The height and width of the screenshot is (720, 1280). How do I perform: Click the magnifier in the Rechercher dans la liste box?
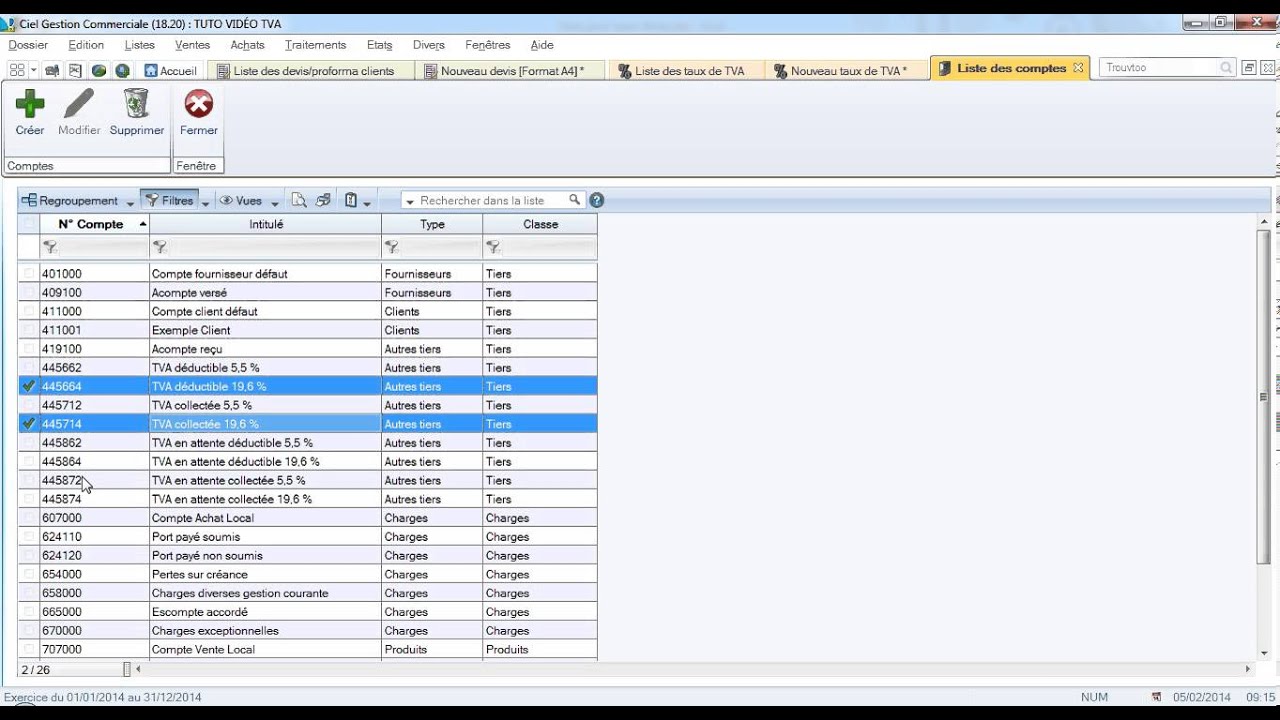pyautogui.click(x=575, y=200)
